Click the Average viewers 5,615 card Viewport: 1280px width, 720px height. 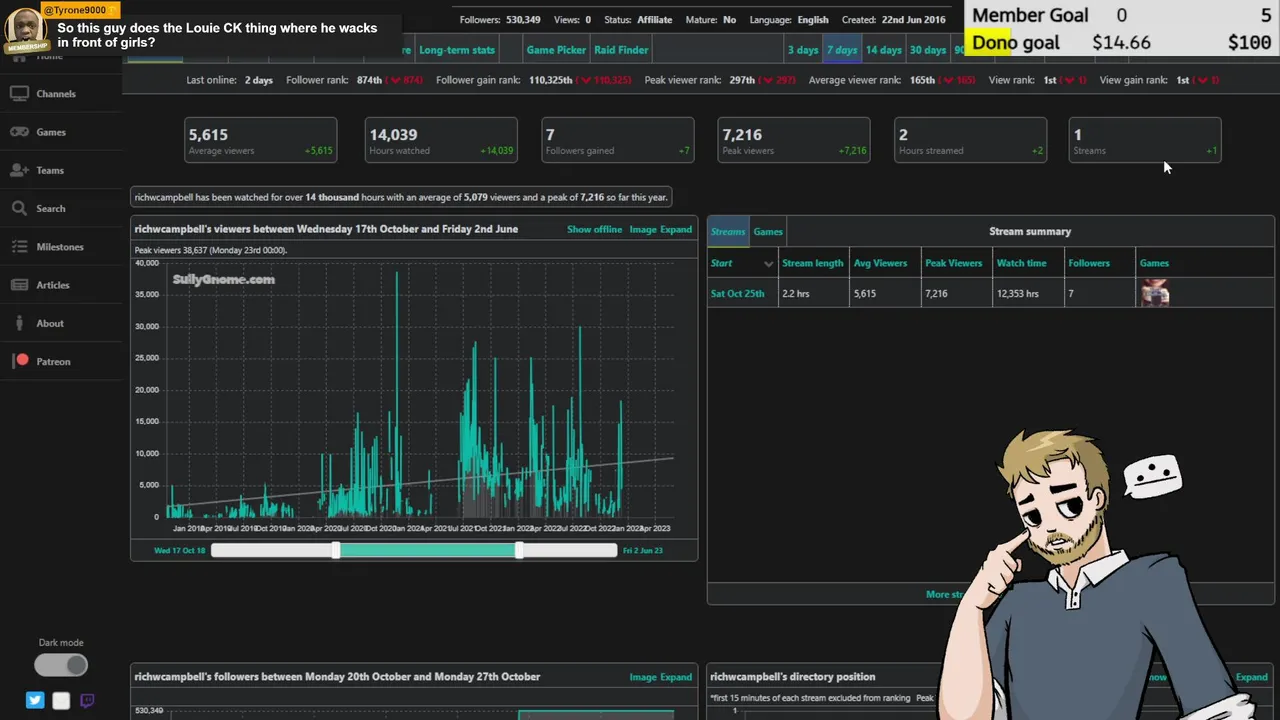(261, 140)
